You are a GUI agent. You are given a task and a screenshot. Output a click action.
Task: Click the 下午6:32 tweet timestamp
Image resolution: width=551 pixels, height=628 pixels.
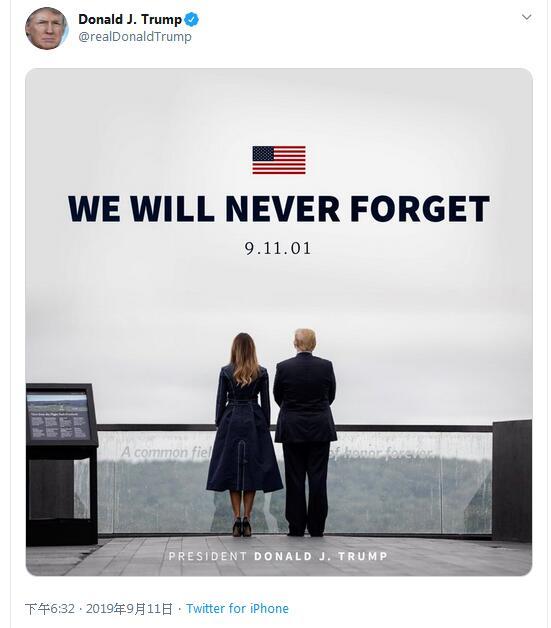pyautogui.click(x=50, y=609)
